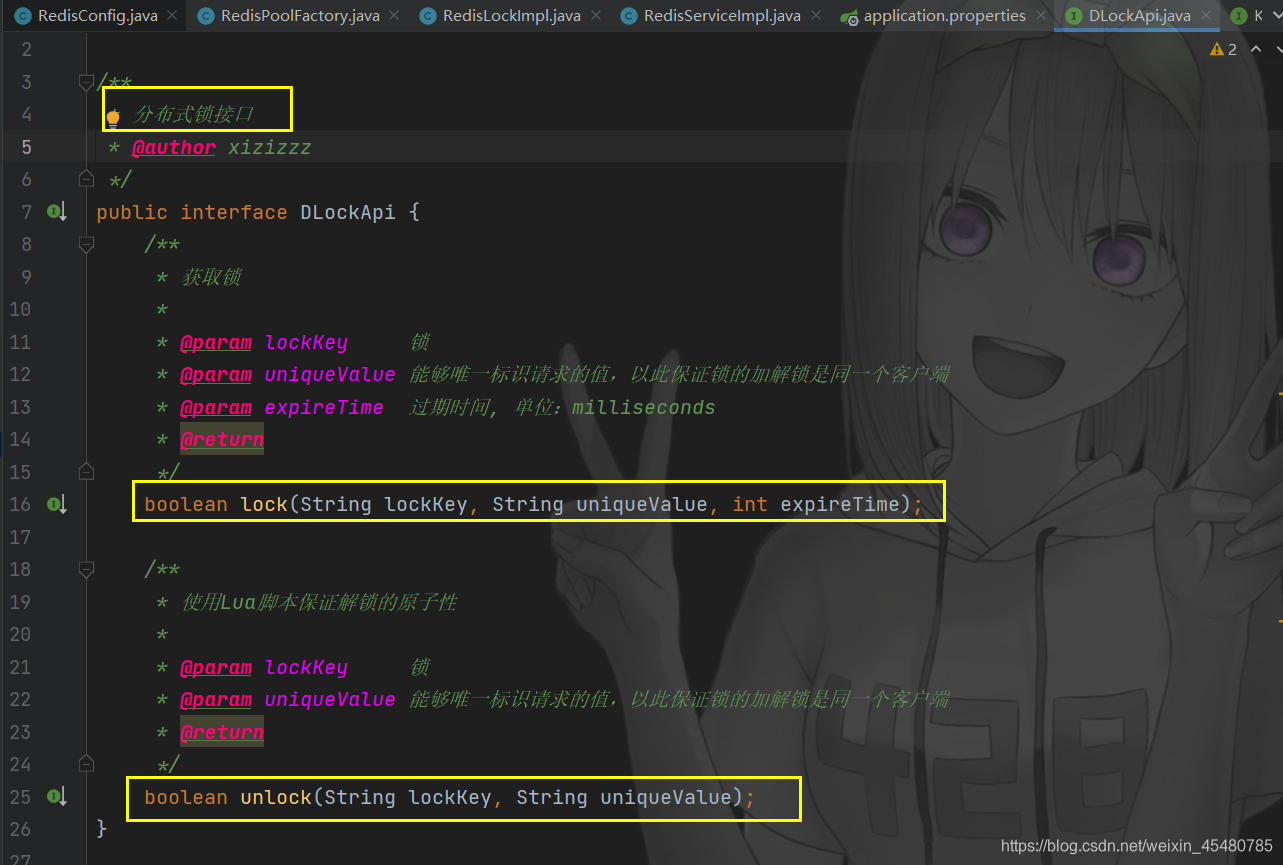1283x865 pixels.
Task: Click the yellow warning stripe near line 12 on scrollbar
Action: (x=1279, y=395)
